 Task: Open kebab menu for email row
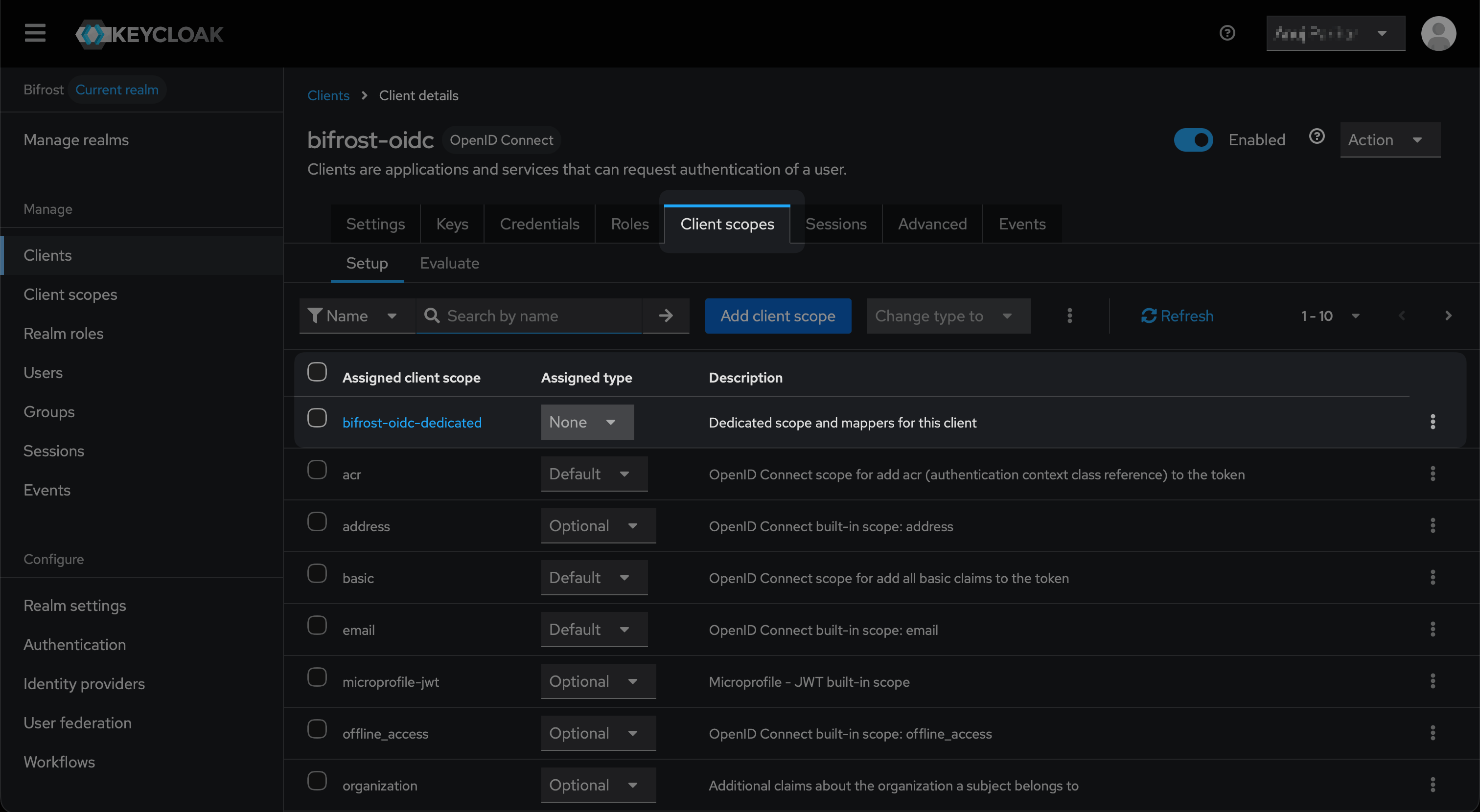(x=1433, y=630)
